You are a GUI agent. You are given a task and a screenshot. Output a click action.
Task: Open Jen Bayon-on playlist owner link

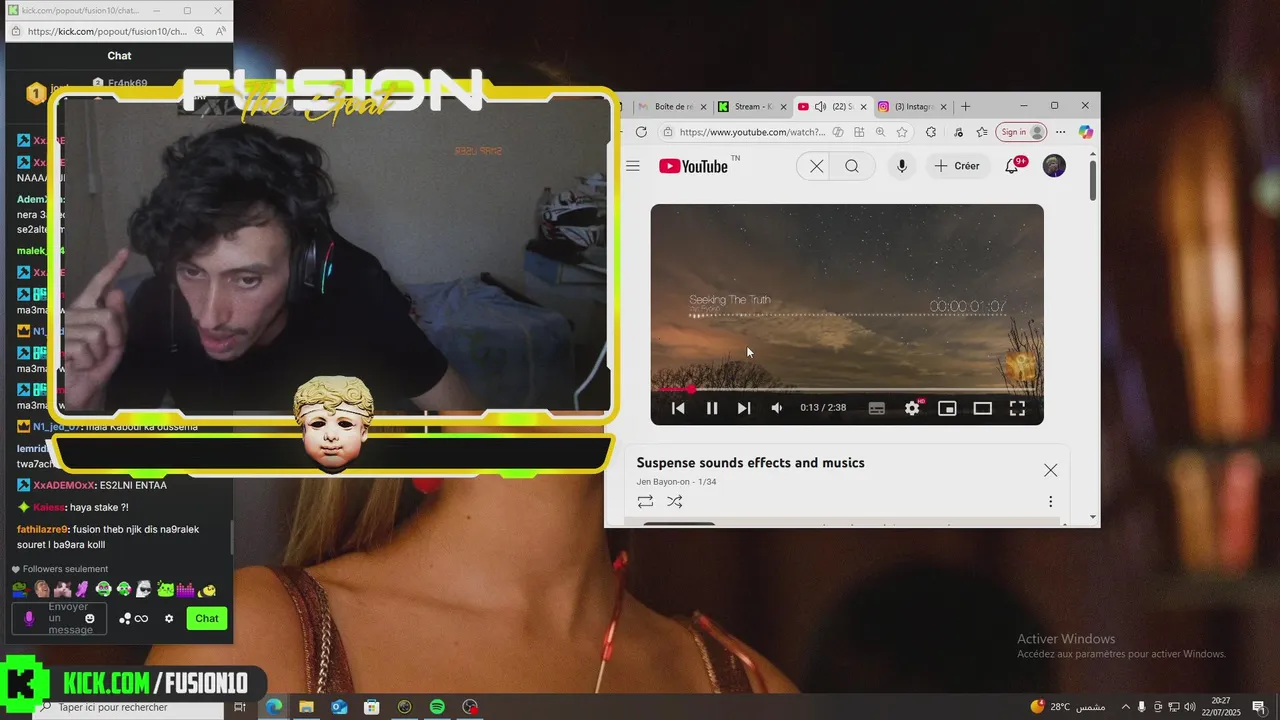[663, 482]
